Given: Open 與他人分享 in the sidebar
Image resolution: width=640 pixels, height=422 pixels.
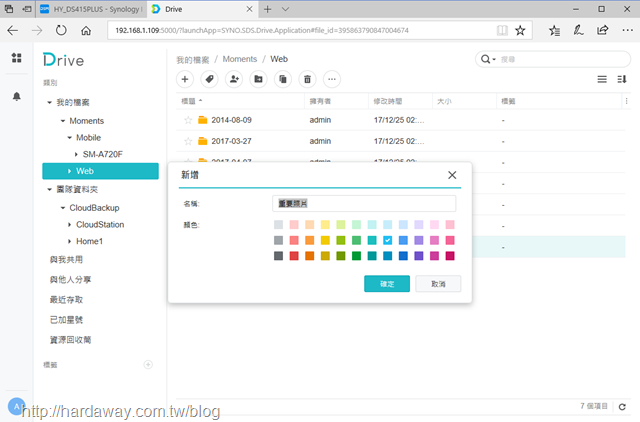Looking at the screenshot, I should click(70, 280).
